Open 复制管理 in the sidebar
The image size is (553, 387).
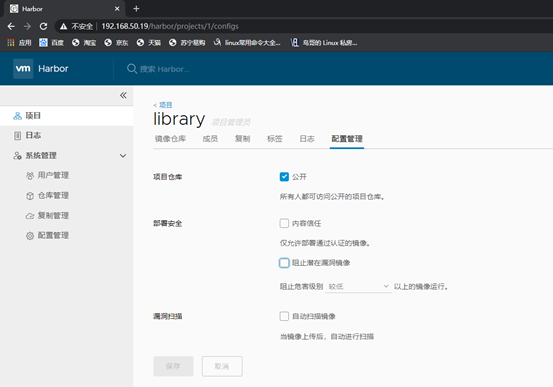(53, 216)
